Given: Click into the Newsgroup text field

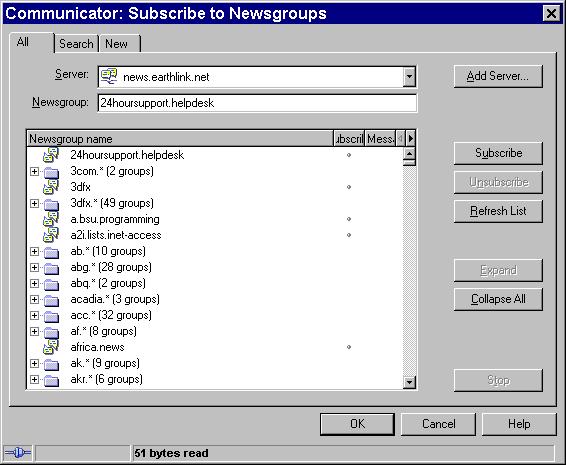Looking at the screenshot, I should [x=257, y=103].
